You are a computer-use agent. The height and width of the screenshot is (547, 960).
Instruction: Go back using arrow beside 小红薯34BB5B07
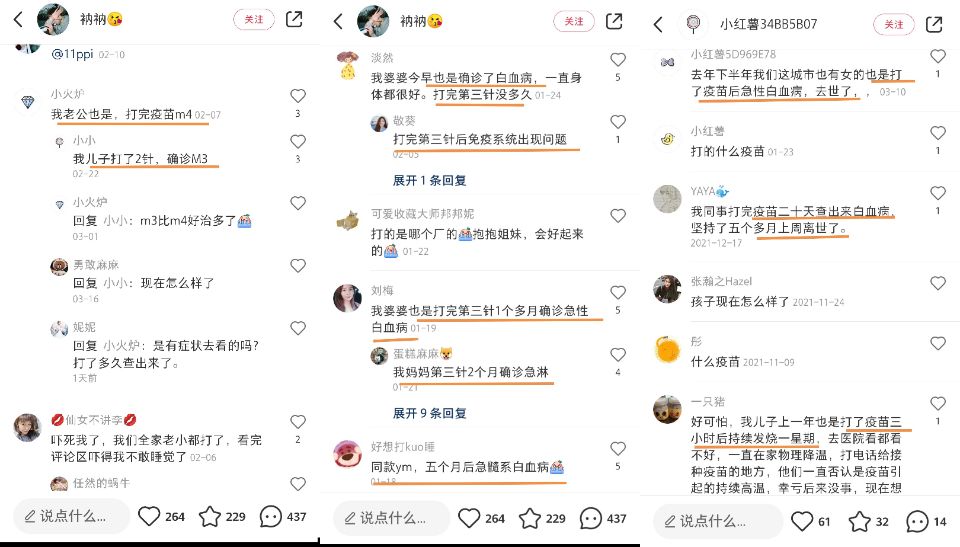pos(658,25)
